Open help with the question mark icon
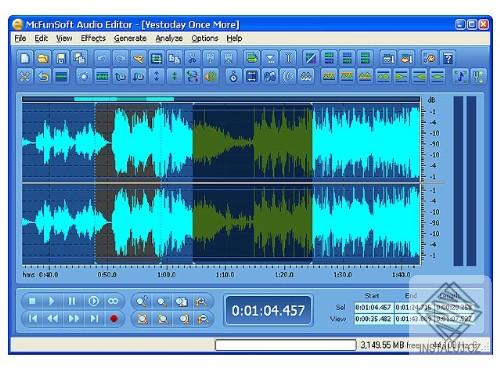Screen dimensions: 500x375 [448, 58]
